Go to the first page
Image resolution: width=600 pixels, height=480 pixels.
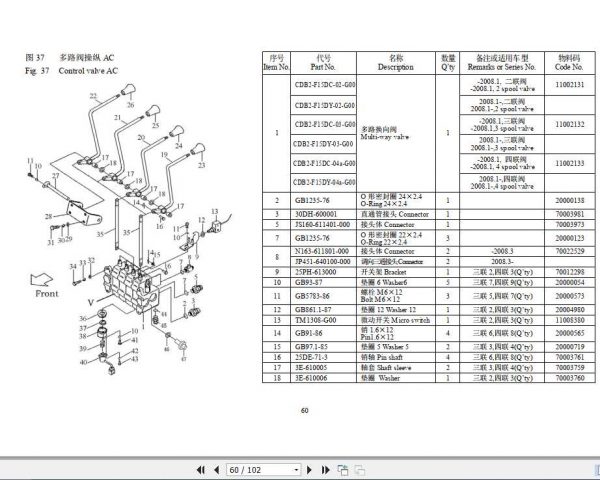click(x=201, y=470)
